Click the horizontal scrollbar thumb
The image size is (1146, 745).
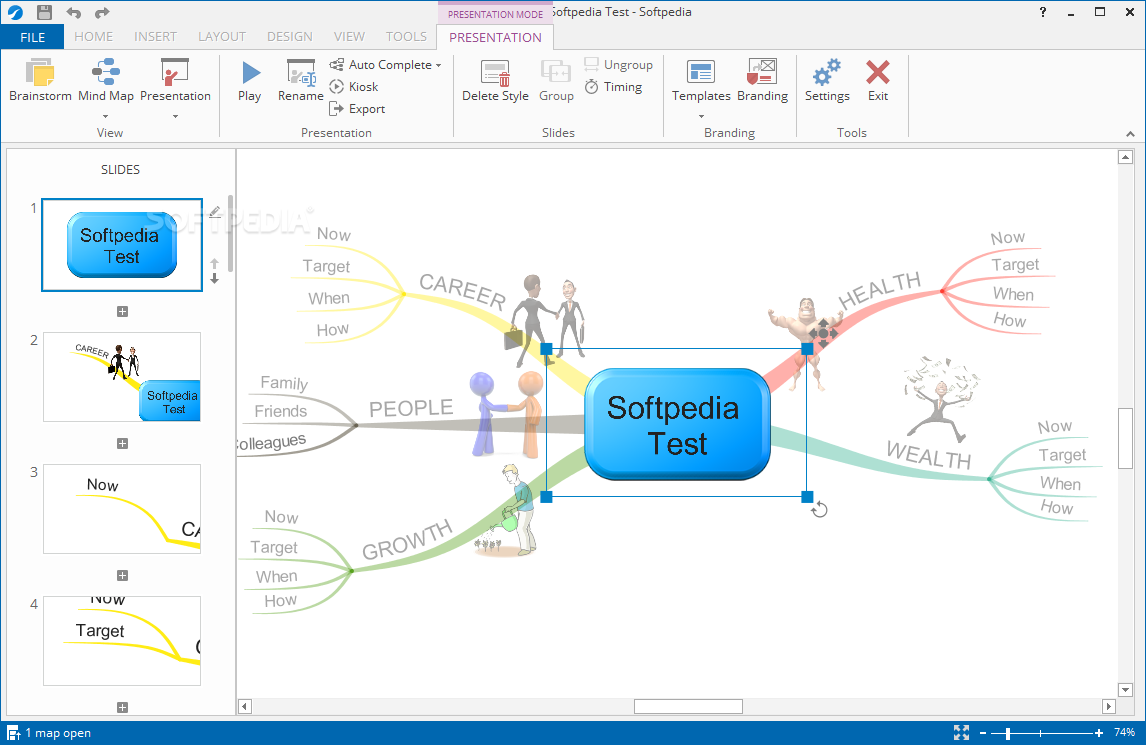(x=688, y=706)
